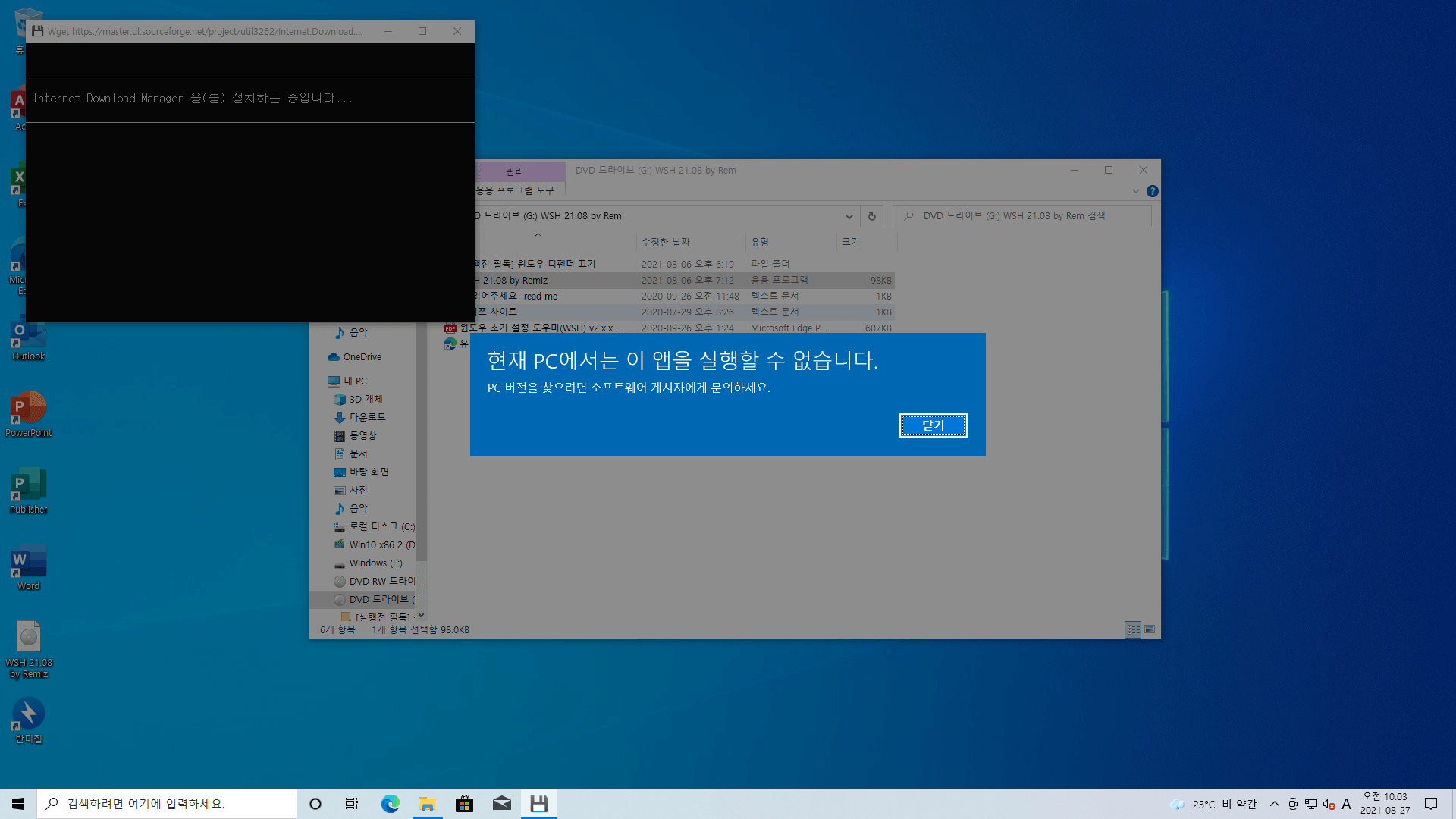Open DVD RW 드라이브 in navigation pane
Screen dimensions: 1456x819
374,581
